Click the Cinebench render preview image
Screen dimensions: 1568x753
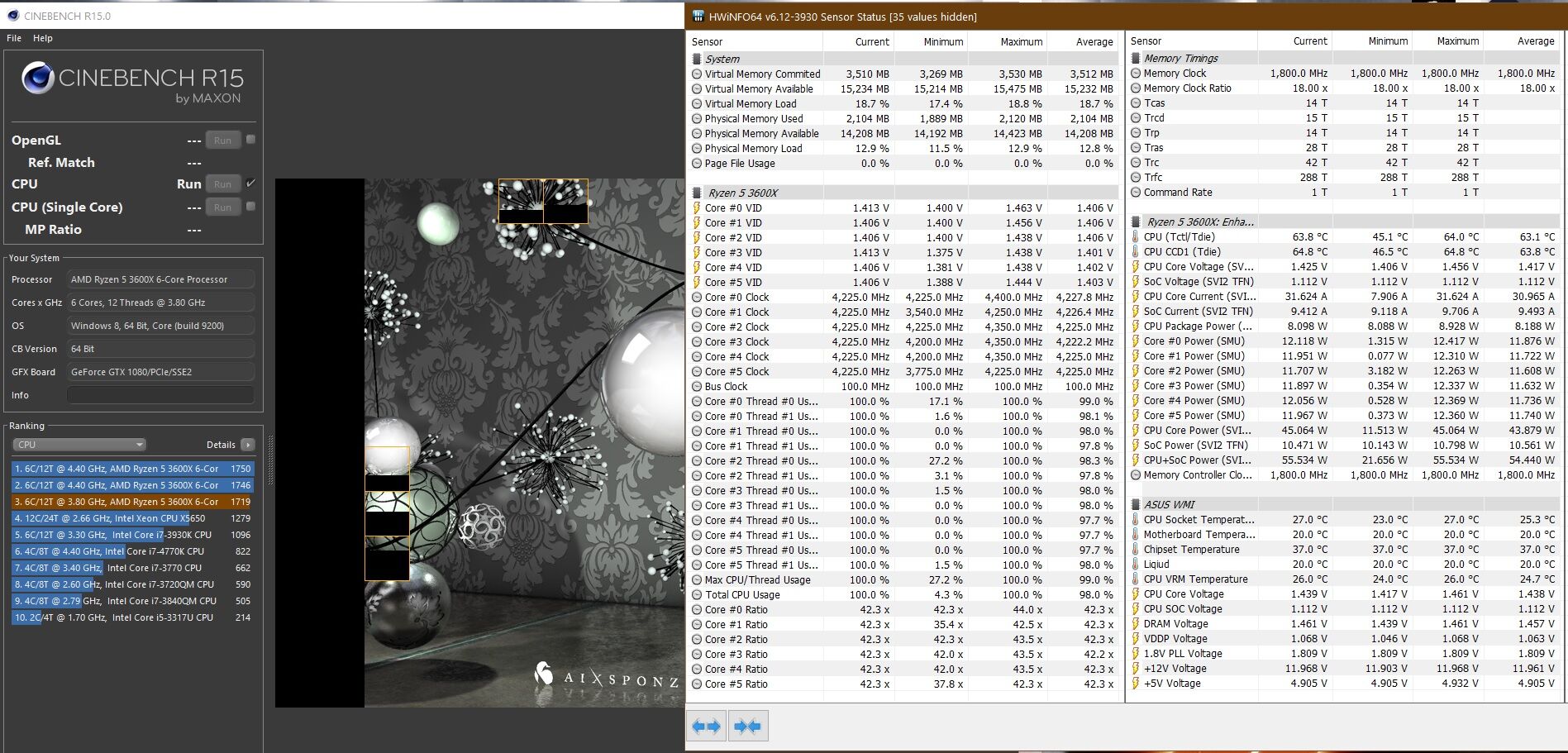tap(479, 442)
